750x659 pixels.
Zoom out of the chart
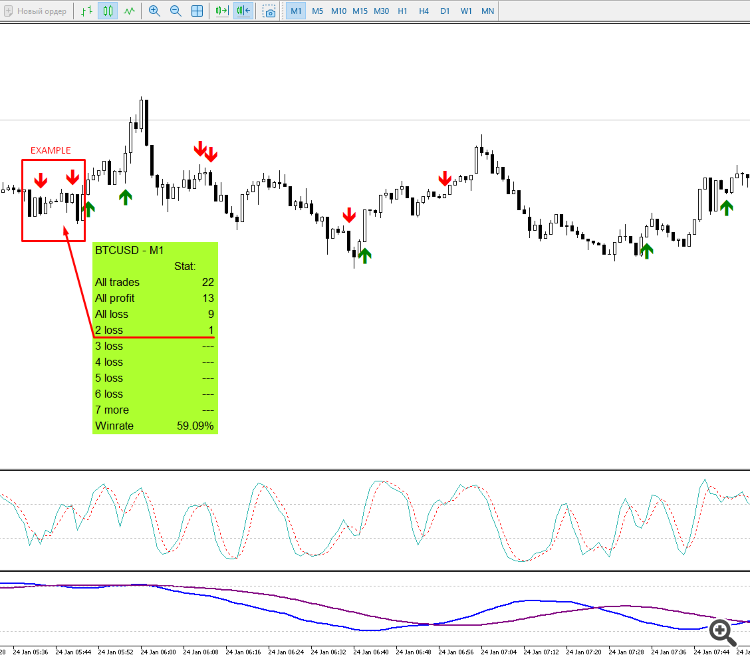176,11
